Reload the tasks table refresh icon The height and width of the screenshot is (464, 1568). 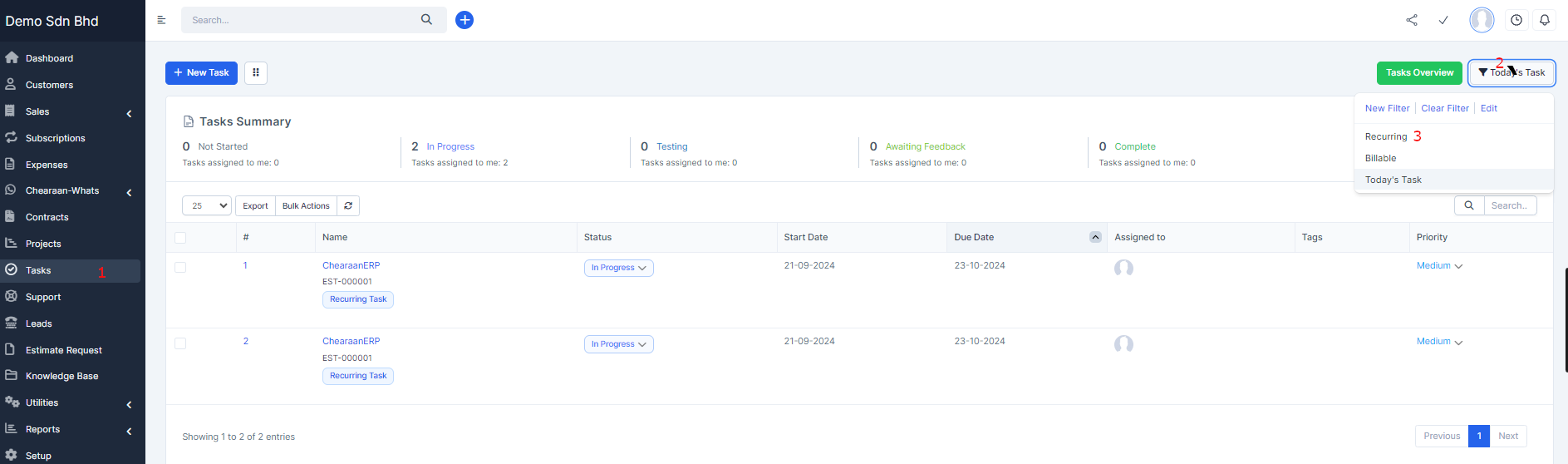pos(348,206)
